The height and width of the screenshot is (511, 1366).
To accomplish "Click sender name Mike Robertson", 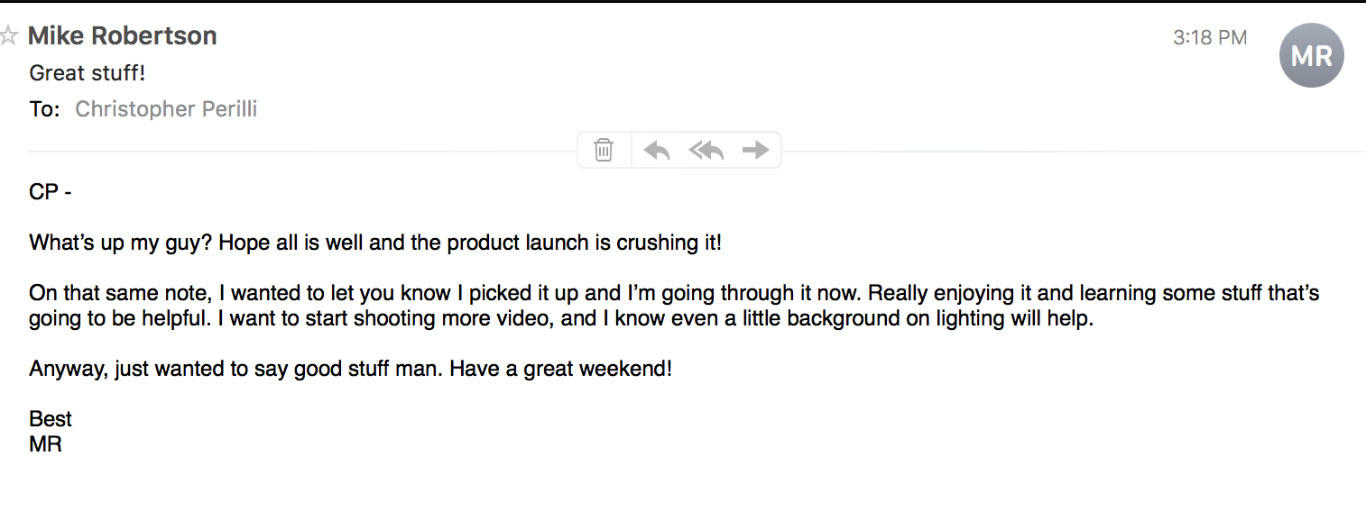I will [x=122, y=36].
